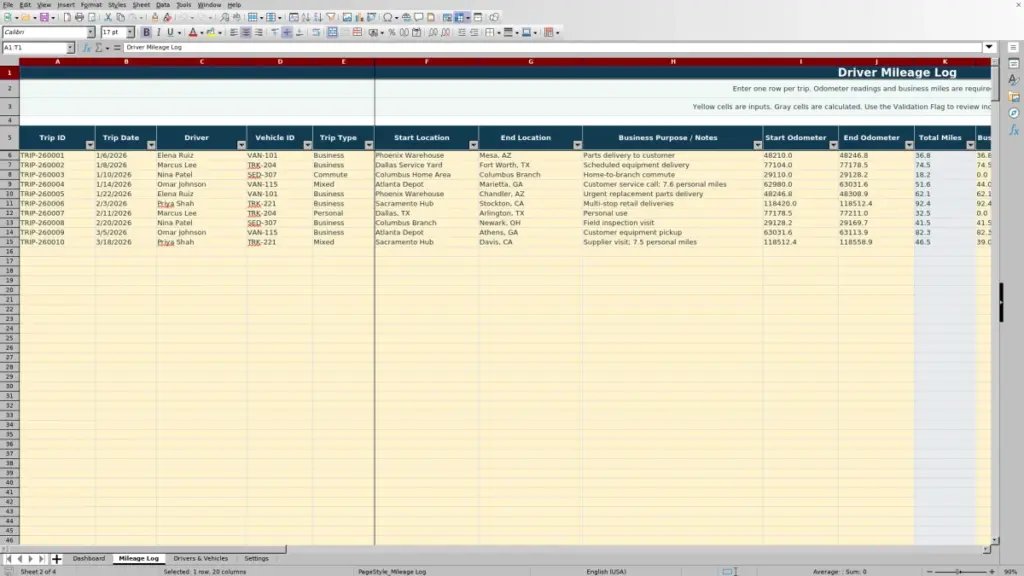
Task: Expand the formula bar arrow
Action: tap(989, 48)
